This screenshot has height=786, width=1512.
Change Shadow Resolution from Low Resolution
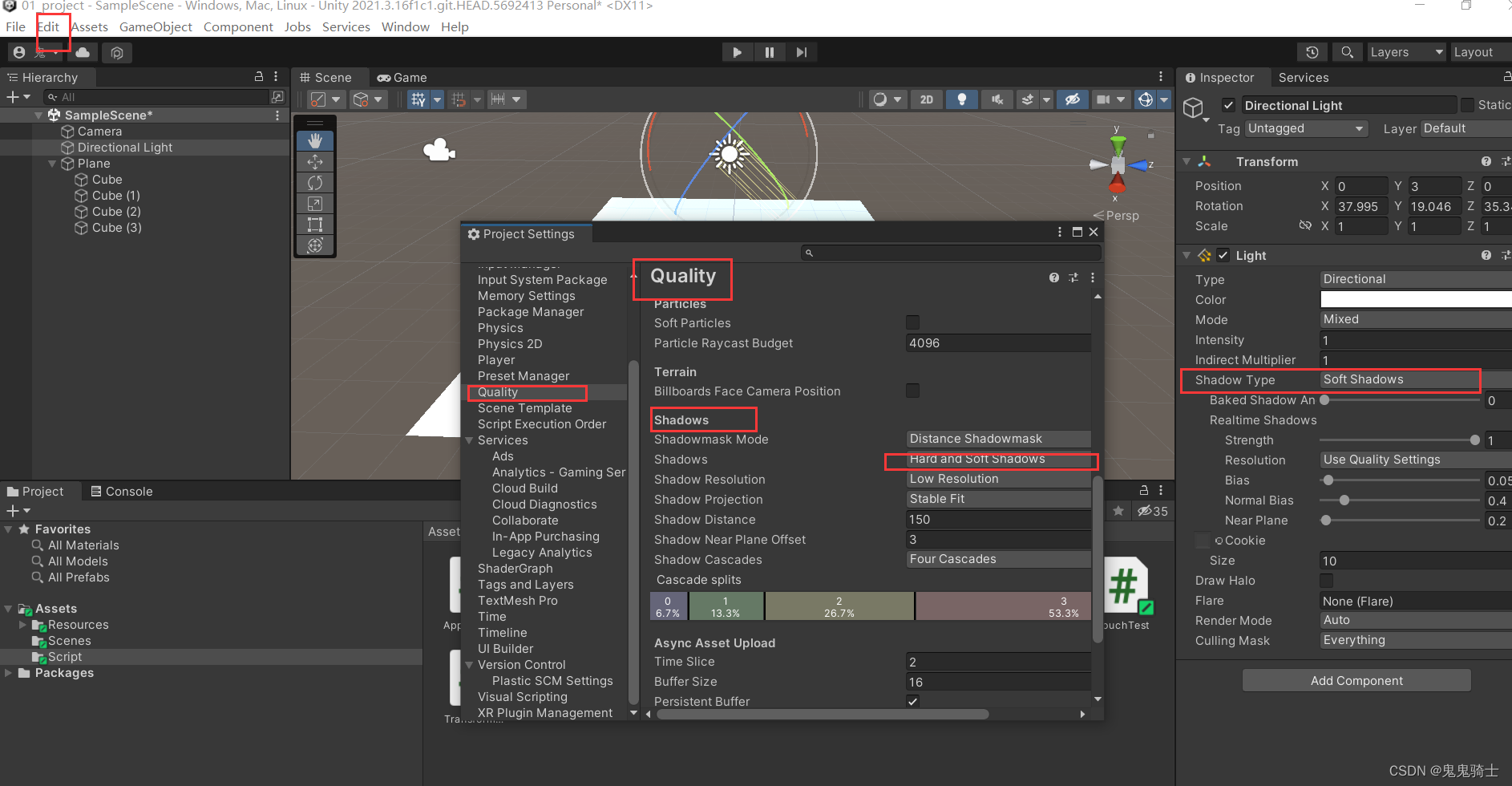point(998,479)
